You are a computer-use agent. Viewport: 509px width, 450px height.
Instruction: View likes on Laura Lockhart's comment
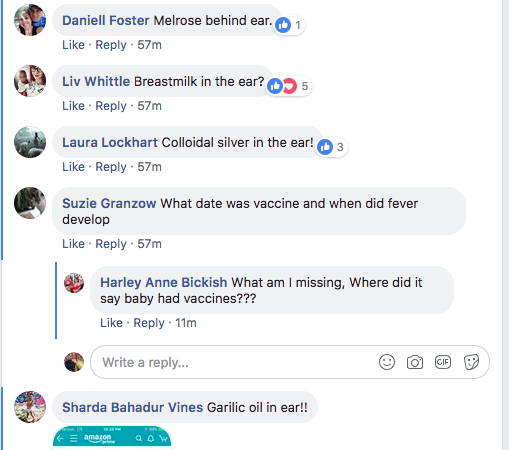coord(332,147)
